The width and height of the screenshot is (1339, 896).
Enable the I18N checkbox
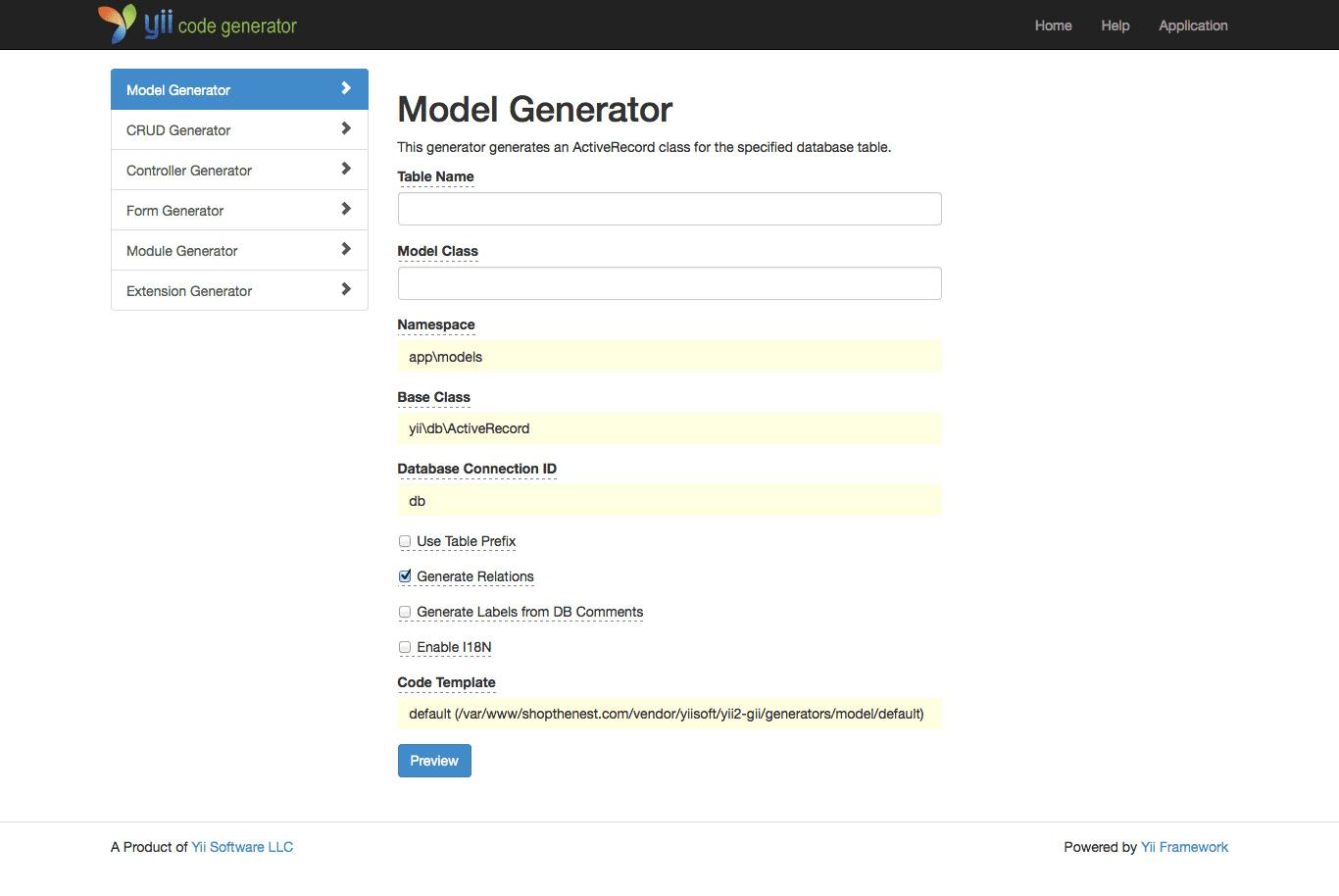pos(405,647)
